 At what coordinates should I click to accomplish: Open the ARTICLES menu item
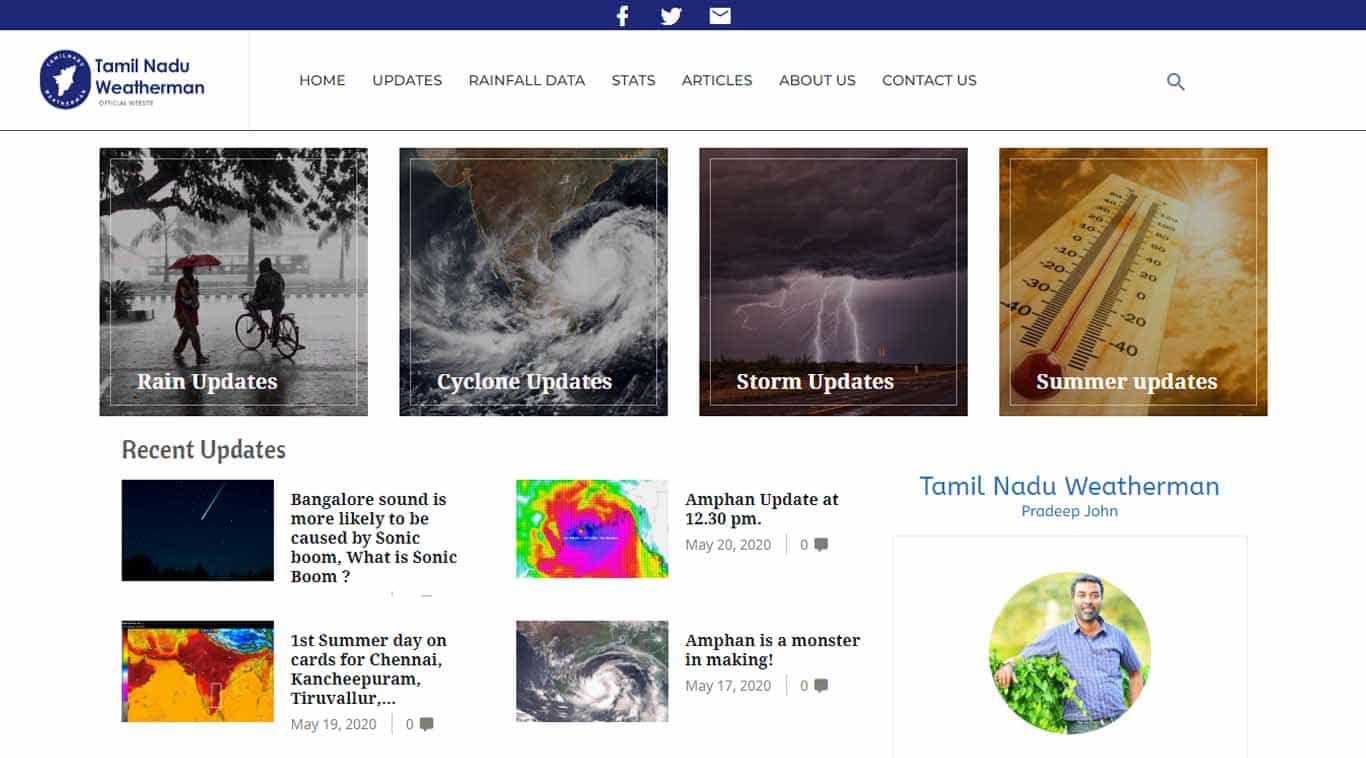(x=717, y=80)
